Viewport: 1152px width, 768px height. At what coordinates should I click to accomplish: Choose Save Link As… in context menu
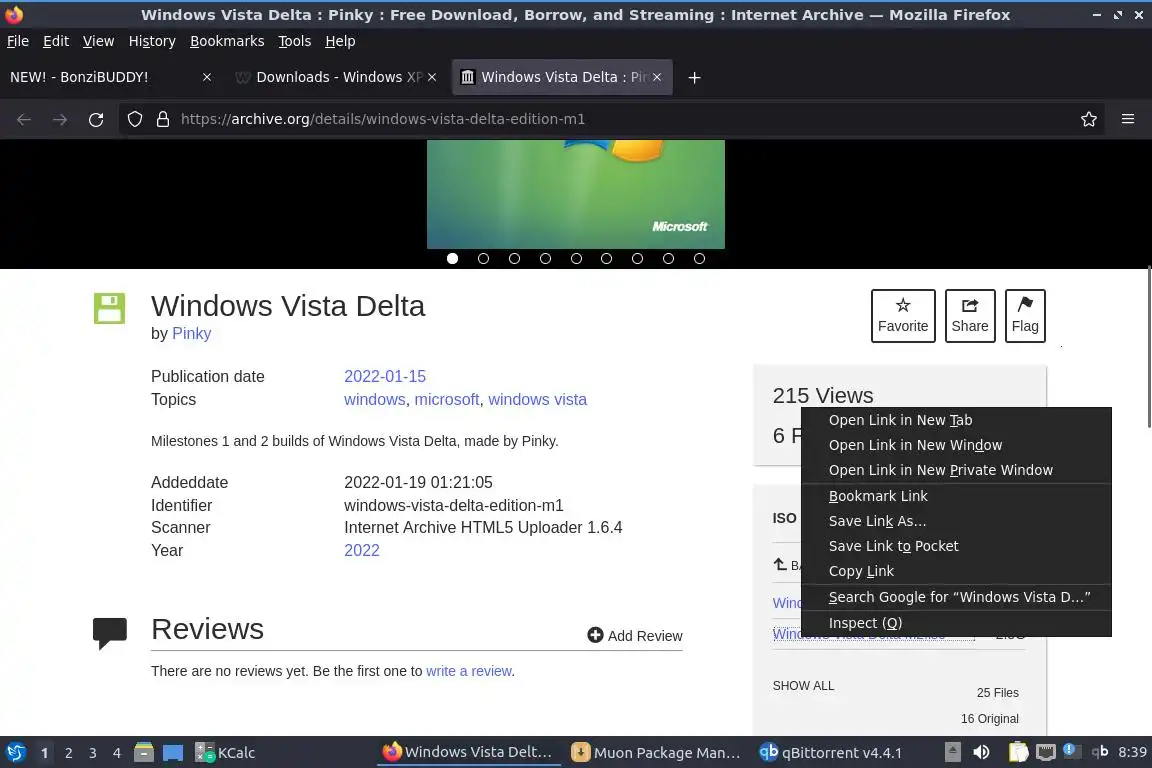pyautogui.click(x=956, y=521)
